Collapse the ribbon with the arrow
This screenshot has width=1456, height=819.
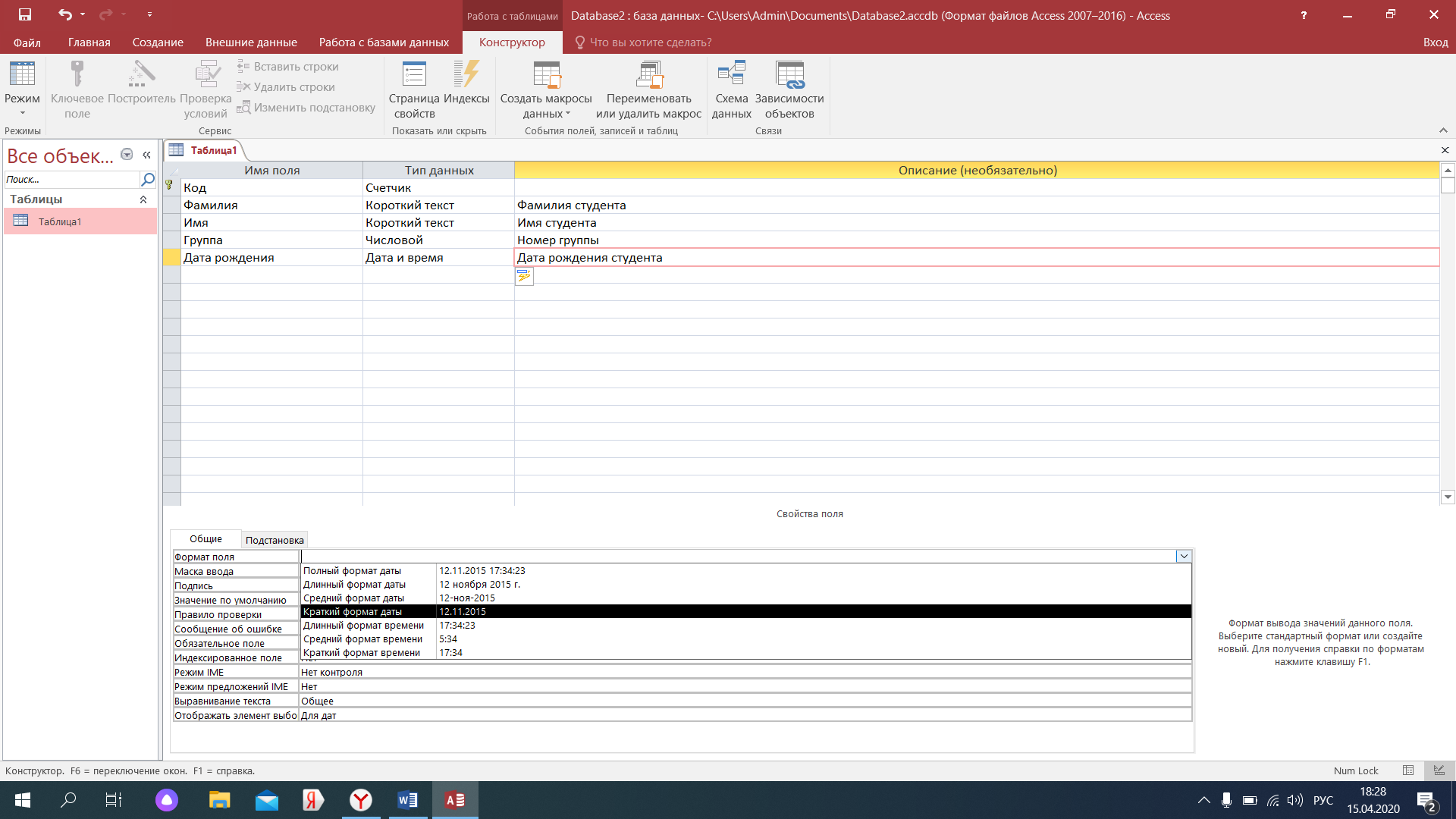(x=1443, y=130)
